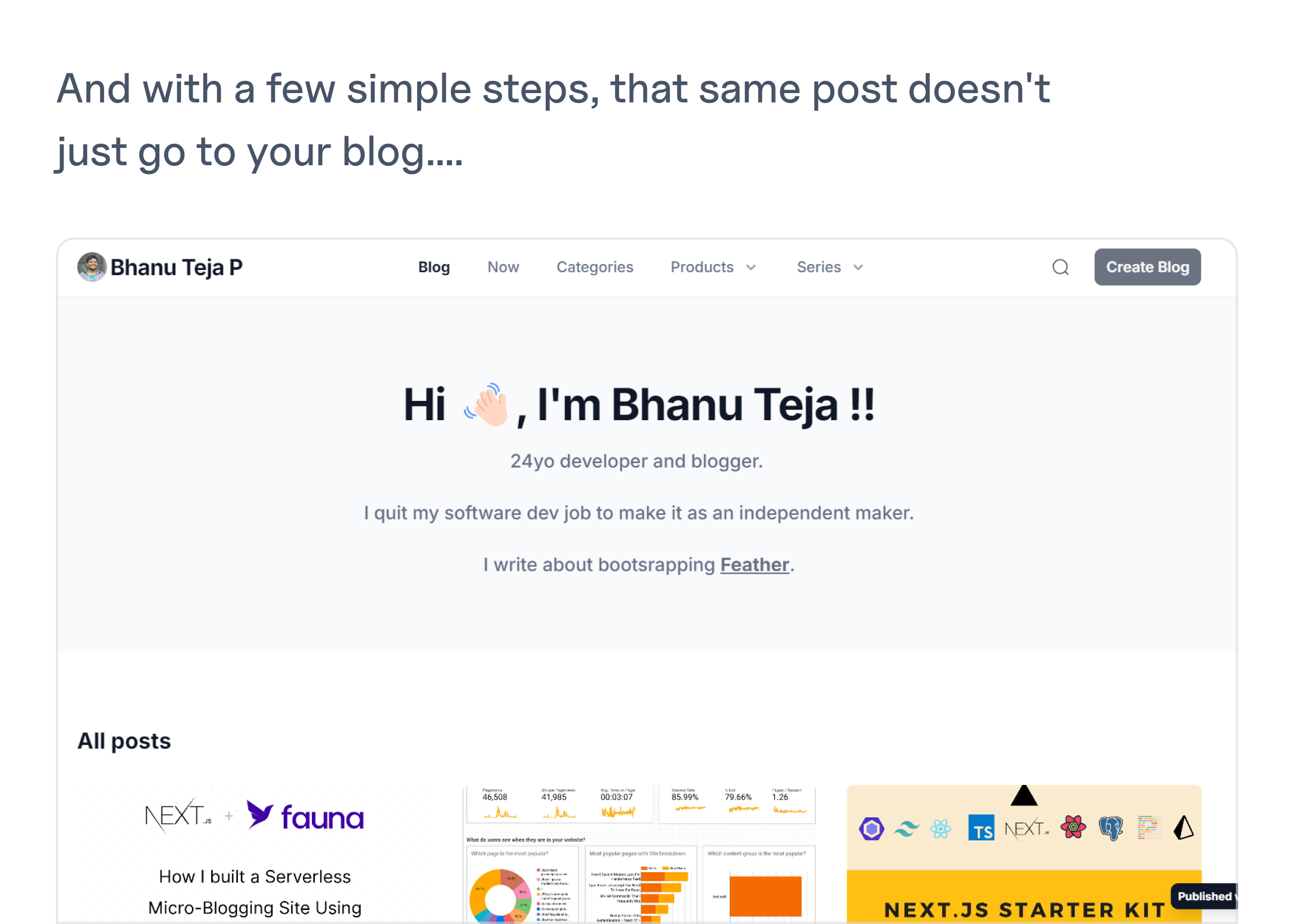The height and width of the screenshot is (924, 1294).
Task: Expand the Products dropdown menu
Action: tap(702, 267)
